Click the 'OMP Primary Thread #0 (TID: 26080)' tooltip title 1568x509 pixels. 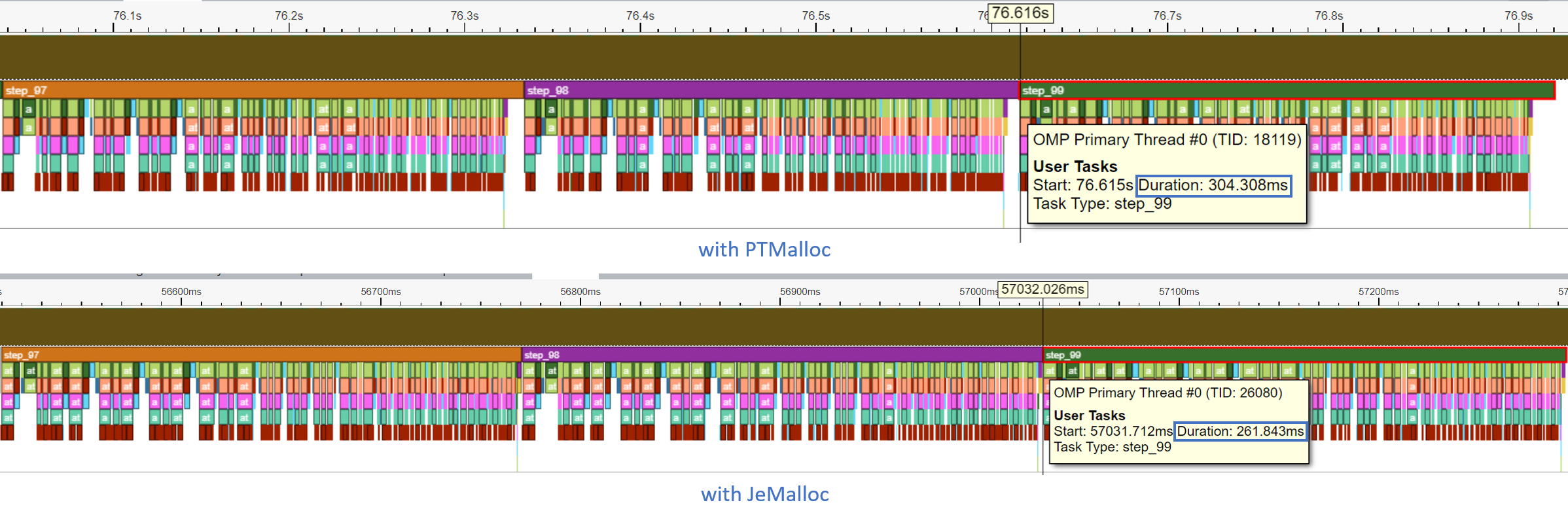click(x=1167, y=393)
